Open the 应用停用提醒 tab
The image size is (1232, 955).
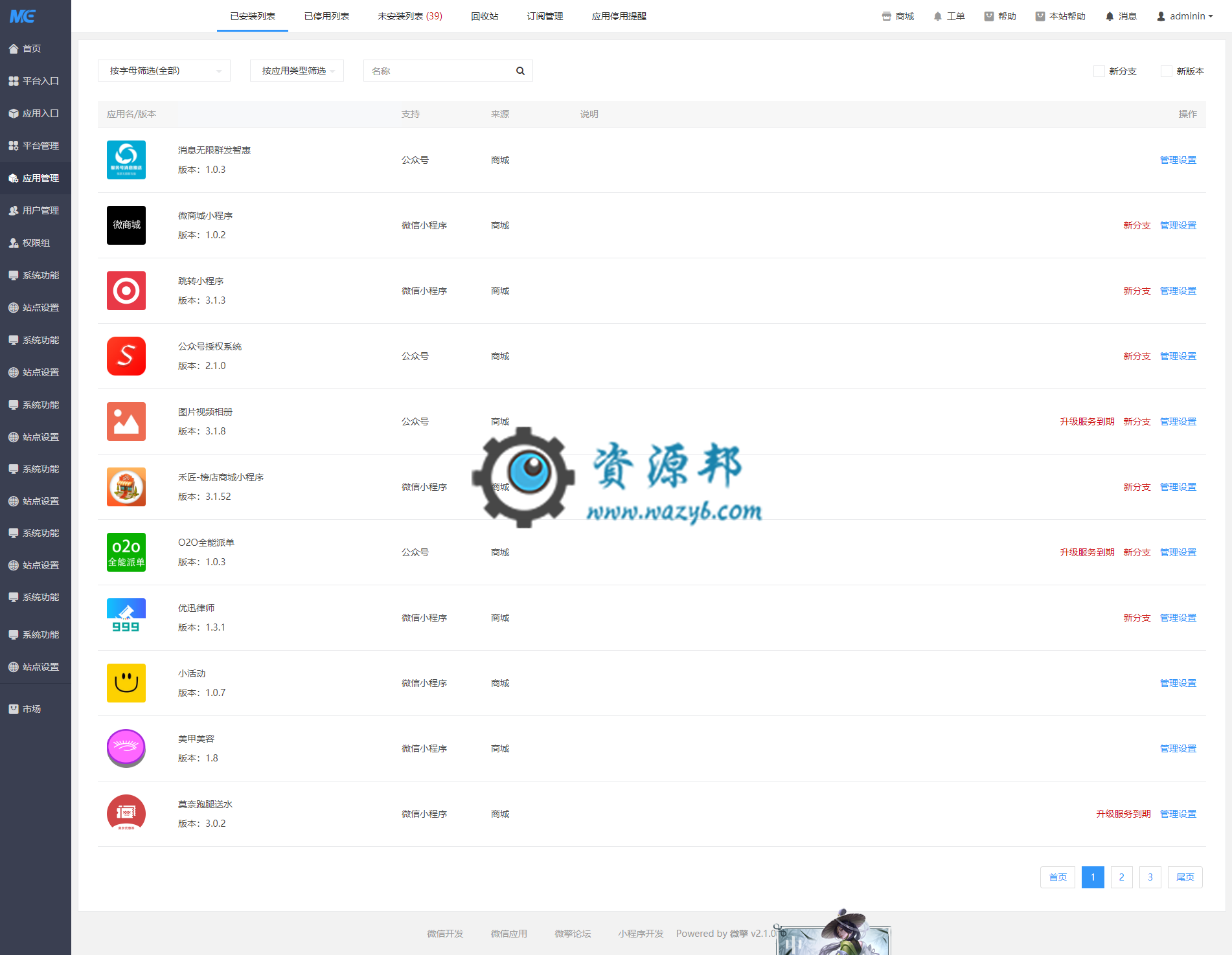click(x=619, y=16)
